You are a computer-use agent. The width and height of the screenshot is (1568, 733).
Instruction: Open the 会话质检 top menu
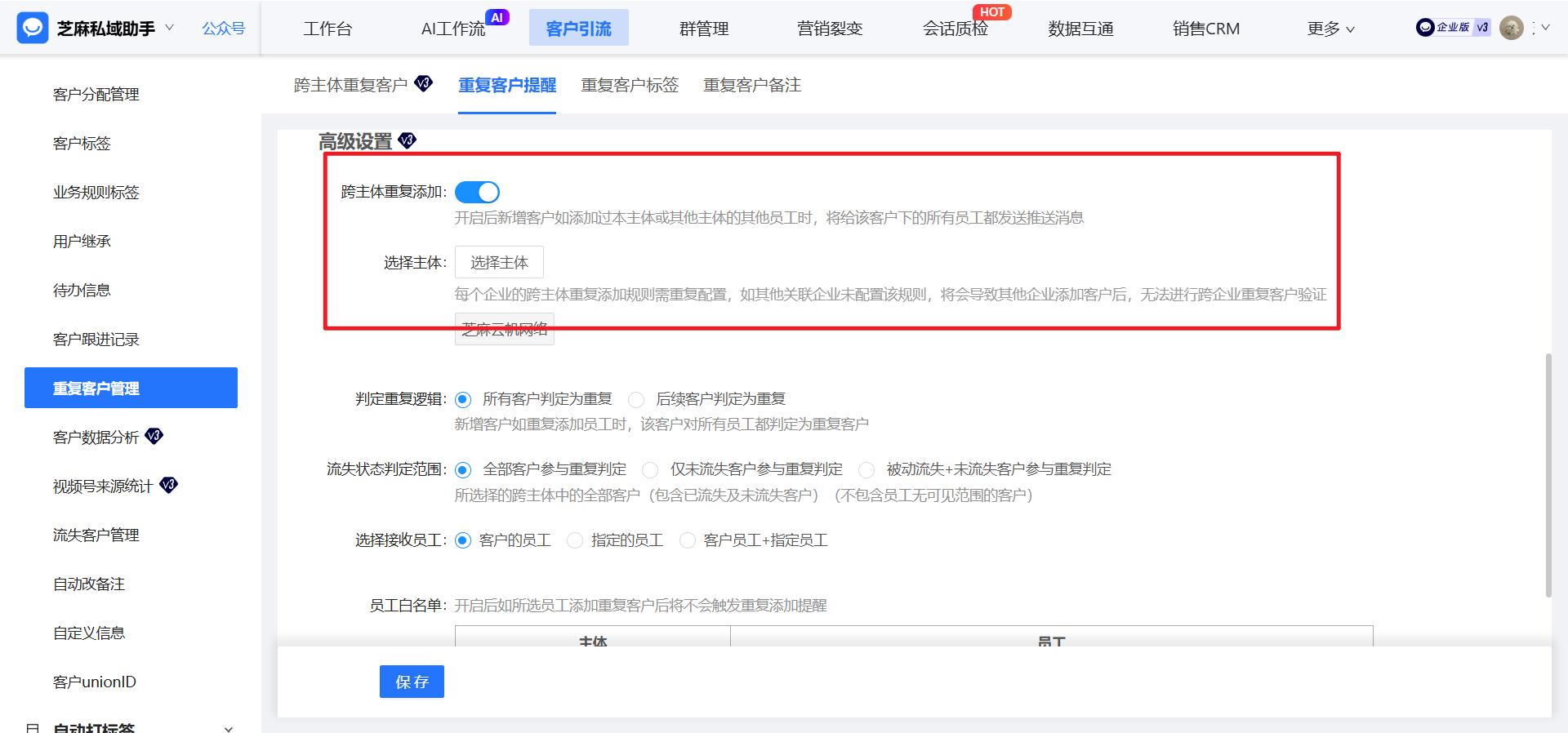coord(955,29)
